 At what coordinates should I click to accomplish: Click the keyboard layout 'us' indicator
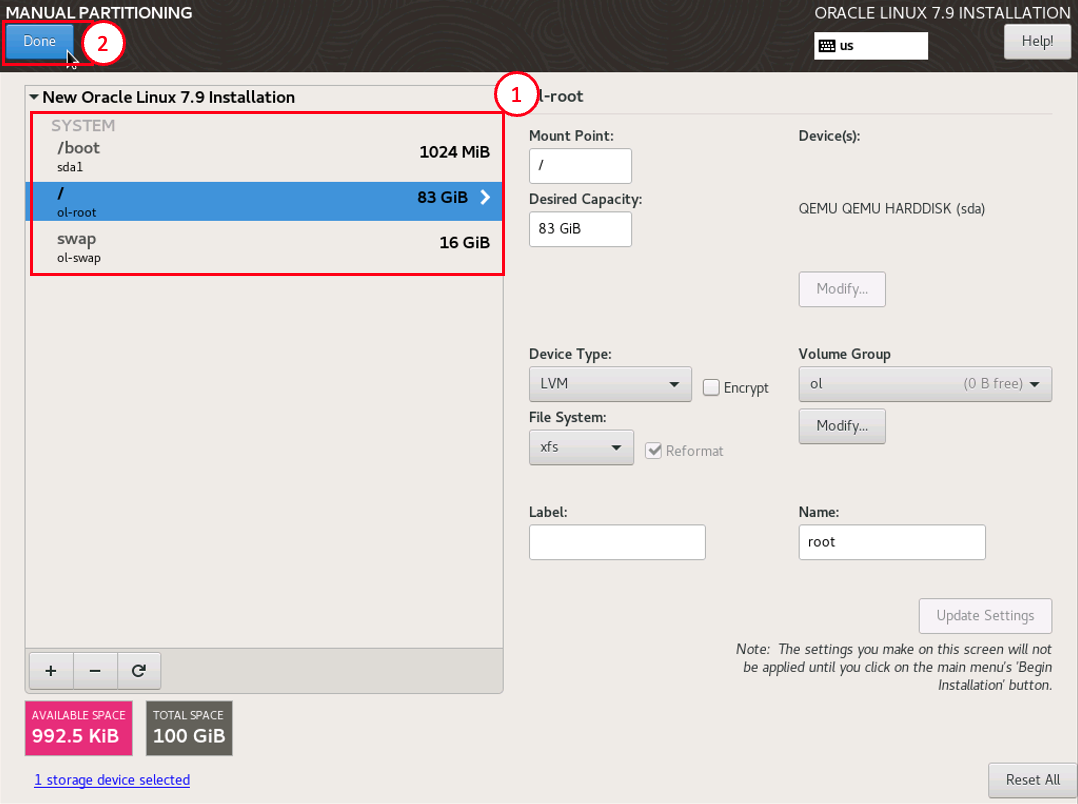(x=870, y=46)
